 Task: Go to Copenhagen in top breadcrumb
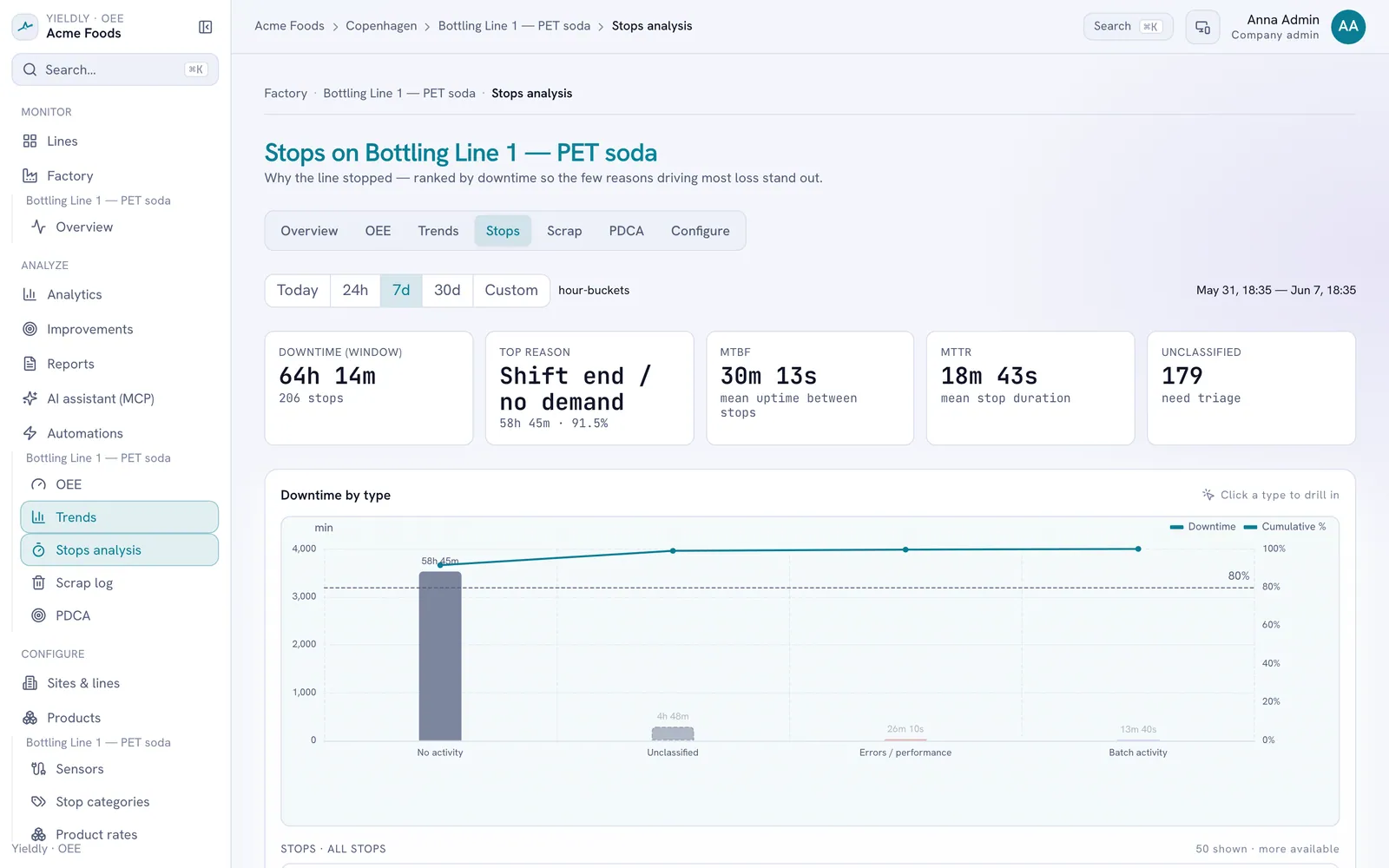click(x=381, y=26)
